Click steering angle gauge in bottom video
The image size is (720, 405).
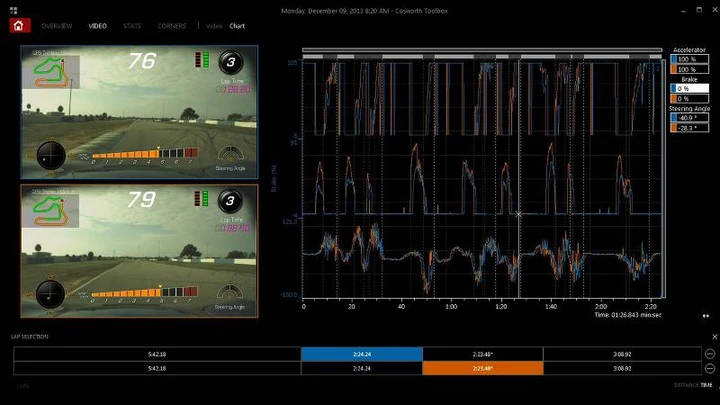(x=230, y=293)
